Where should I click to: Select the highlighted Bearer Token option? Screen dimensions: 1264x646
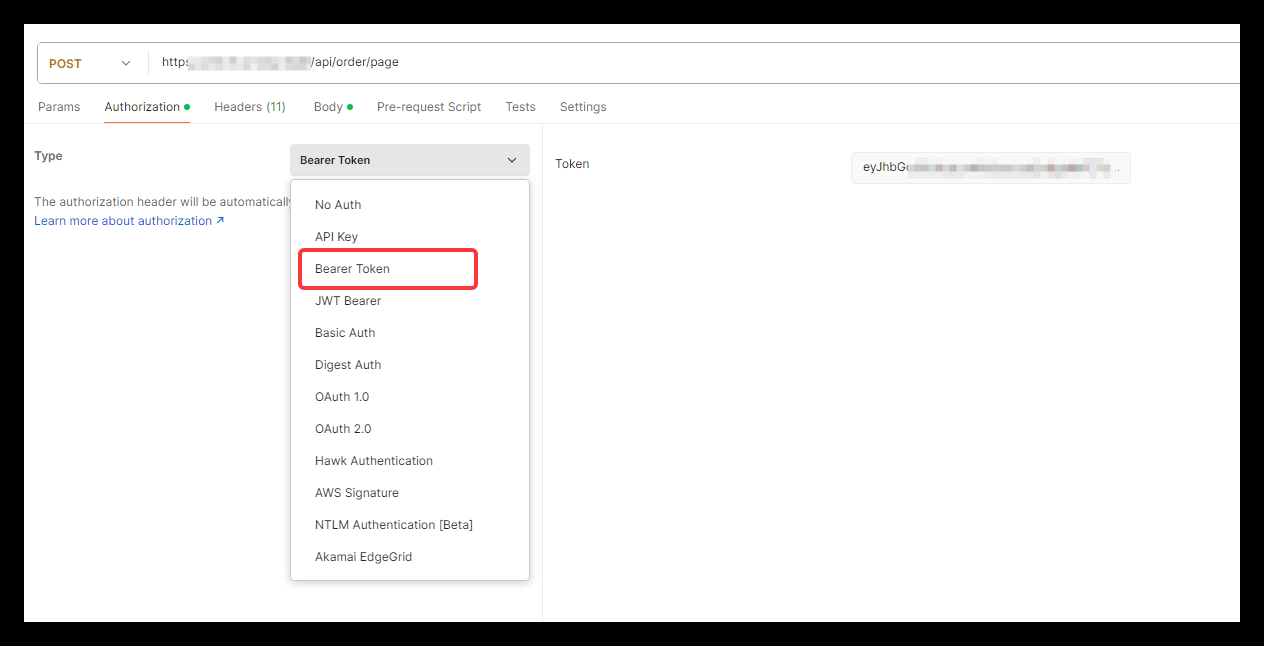pos(352,269)
